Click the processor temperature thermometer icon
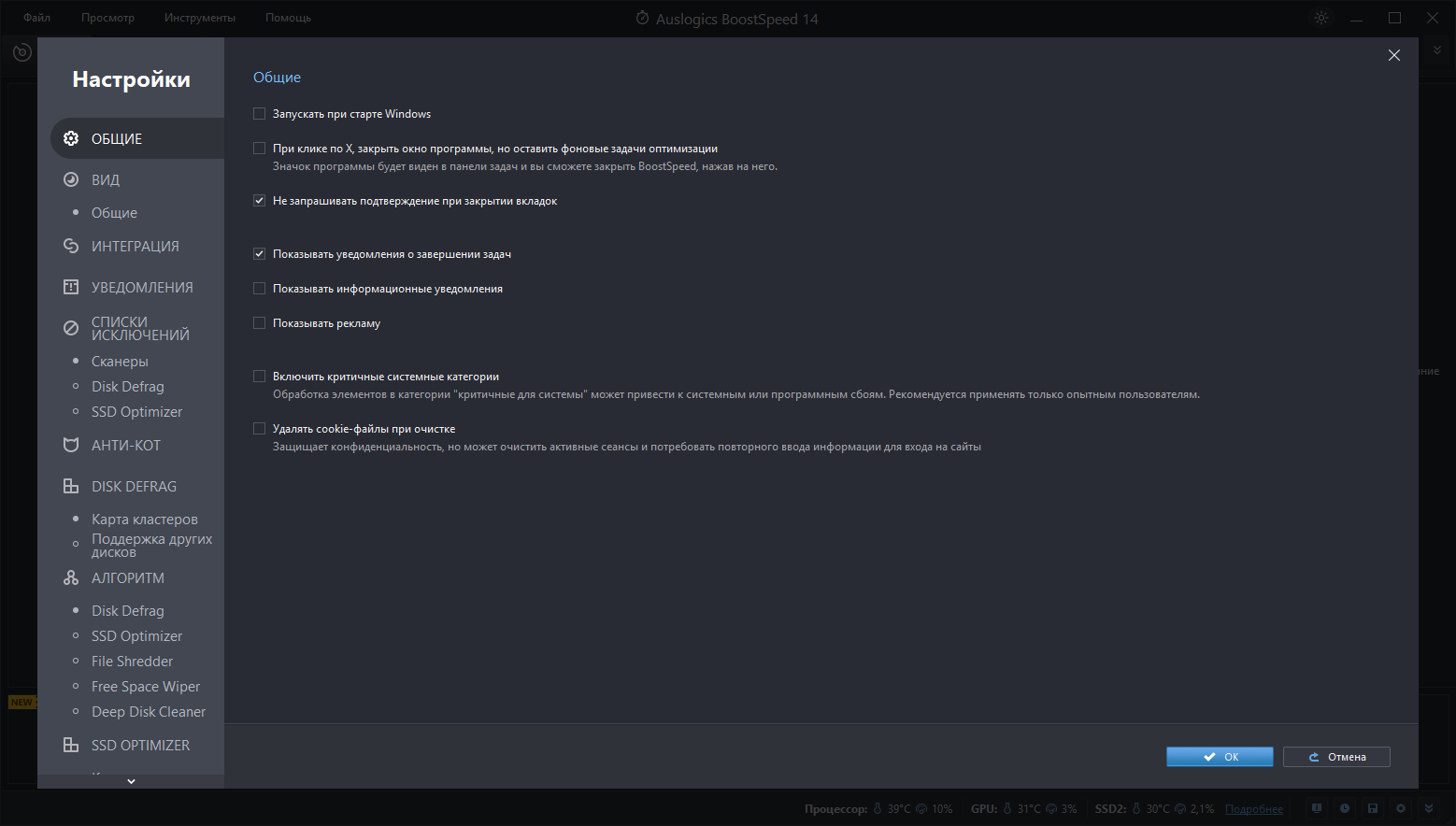1456x826 pixels. pyautogui.click(x=878, y=809)
